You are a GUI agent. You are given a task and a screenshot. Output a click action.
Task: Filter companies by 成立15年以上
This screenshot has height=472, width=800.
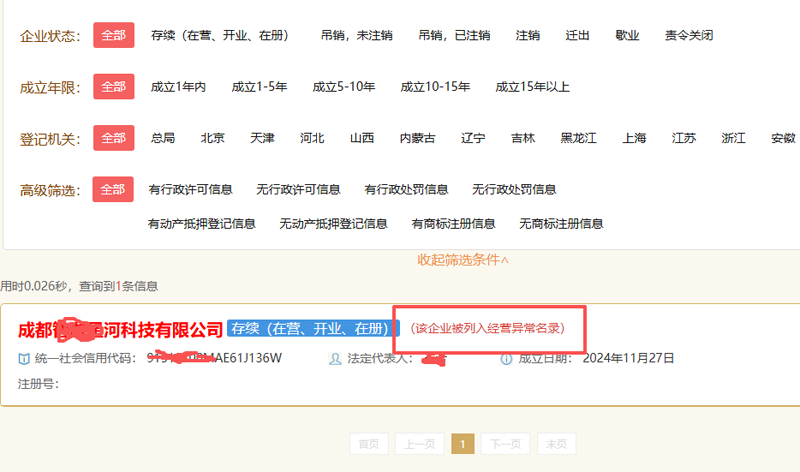coord(533,87)
